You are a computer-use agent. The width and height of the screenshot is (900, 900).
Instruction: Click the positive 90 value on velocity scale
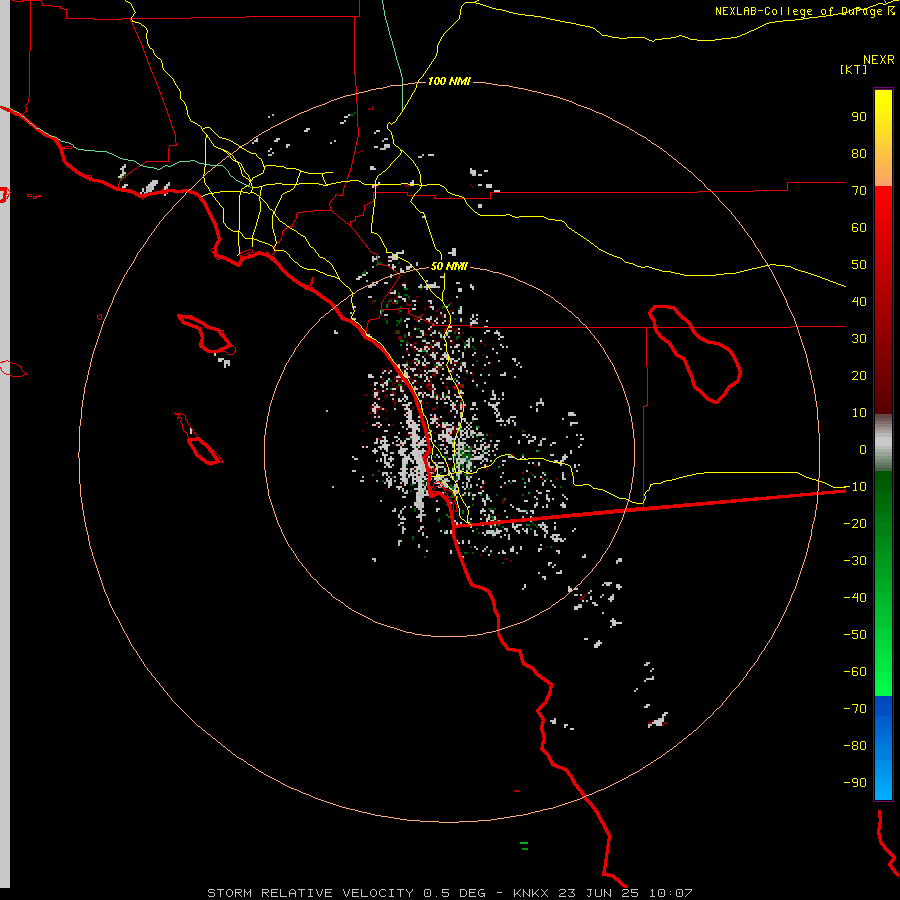(859, 117)
